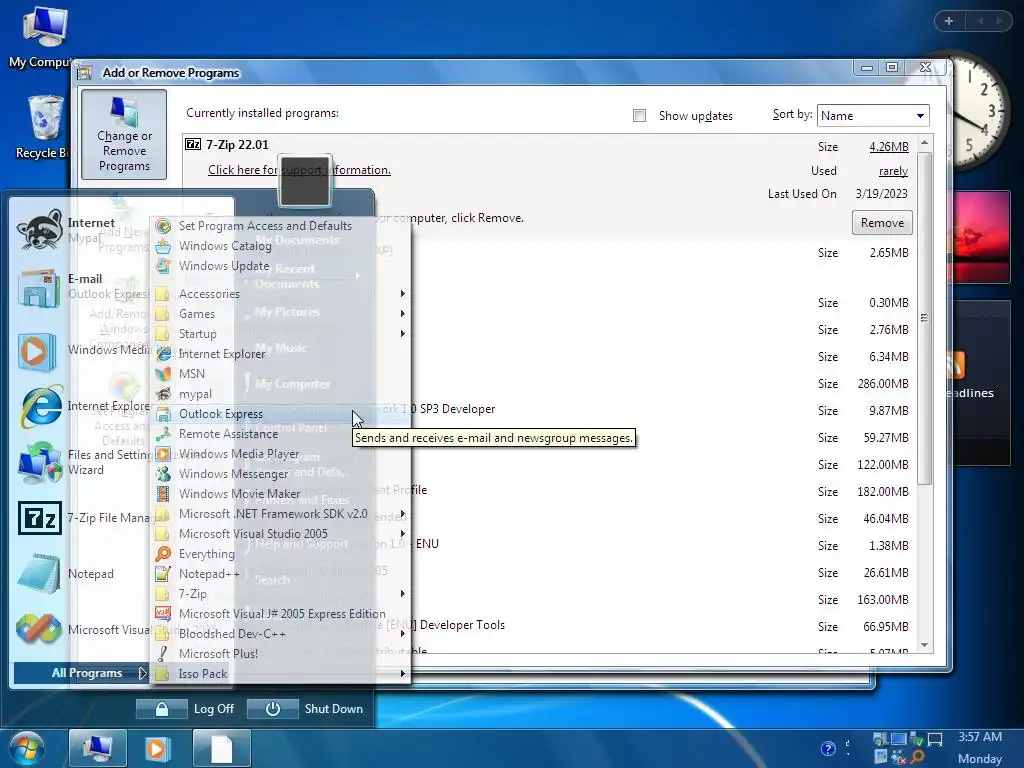The height and width of the screenshot is (768, 1024).
Task: Click the scrollbar down arrow in programs list
Action: pyautogui.click(x=924, y=645)
